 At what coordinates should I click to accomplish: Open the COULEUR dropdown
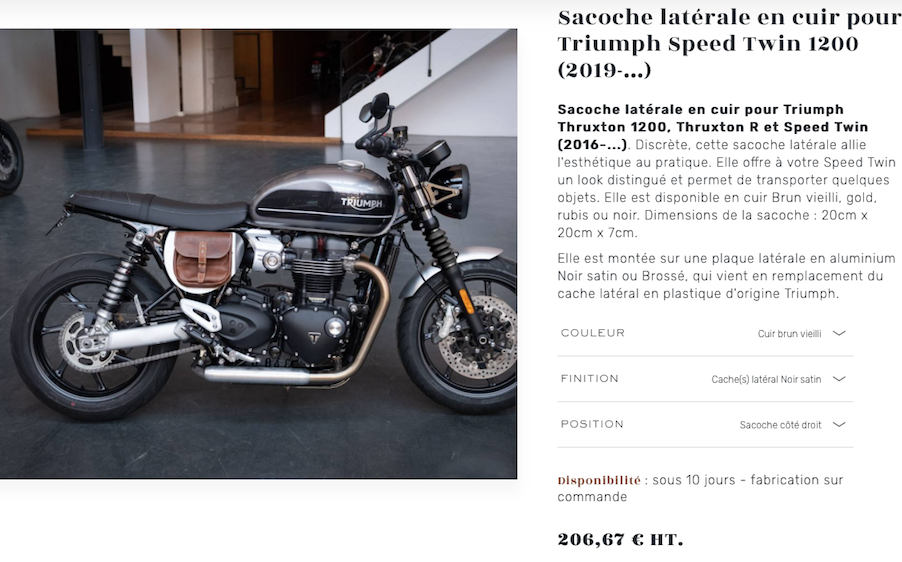click(x=705, y=333)
